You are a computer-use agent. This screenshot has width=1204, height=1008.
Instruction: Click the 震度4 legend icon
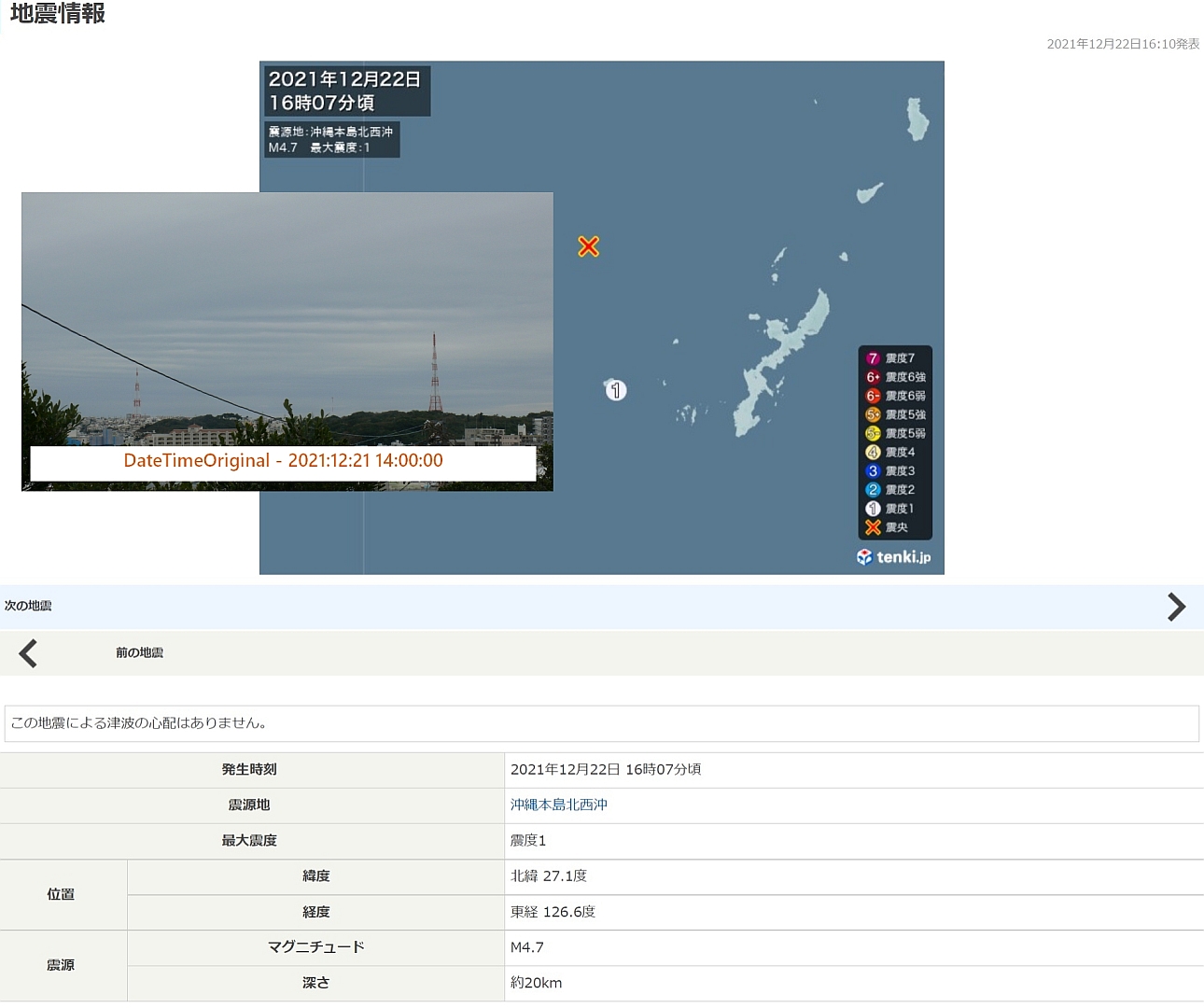(x=873, y=452)
